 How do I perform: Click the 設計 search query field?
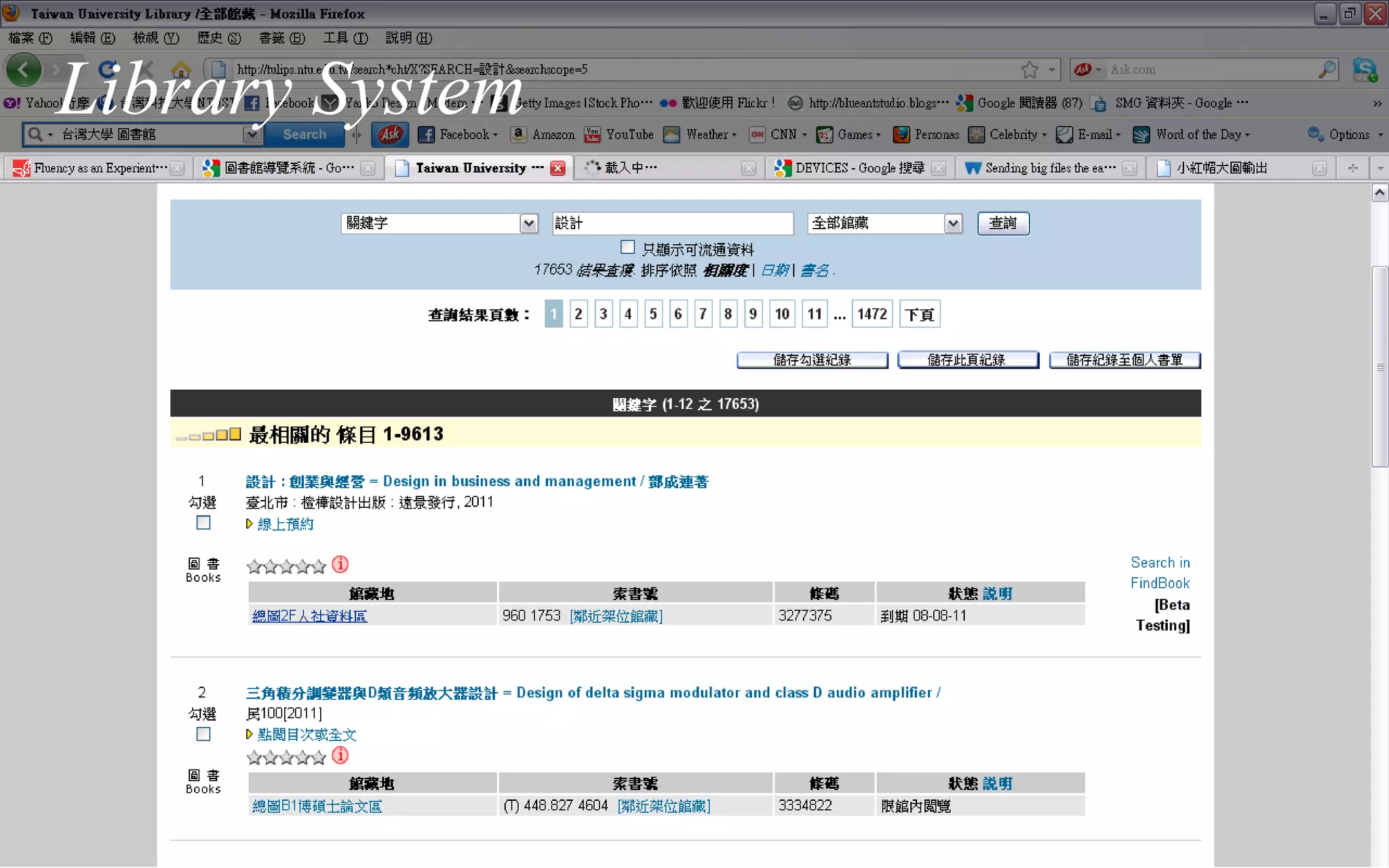click(672, 223)
